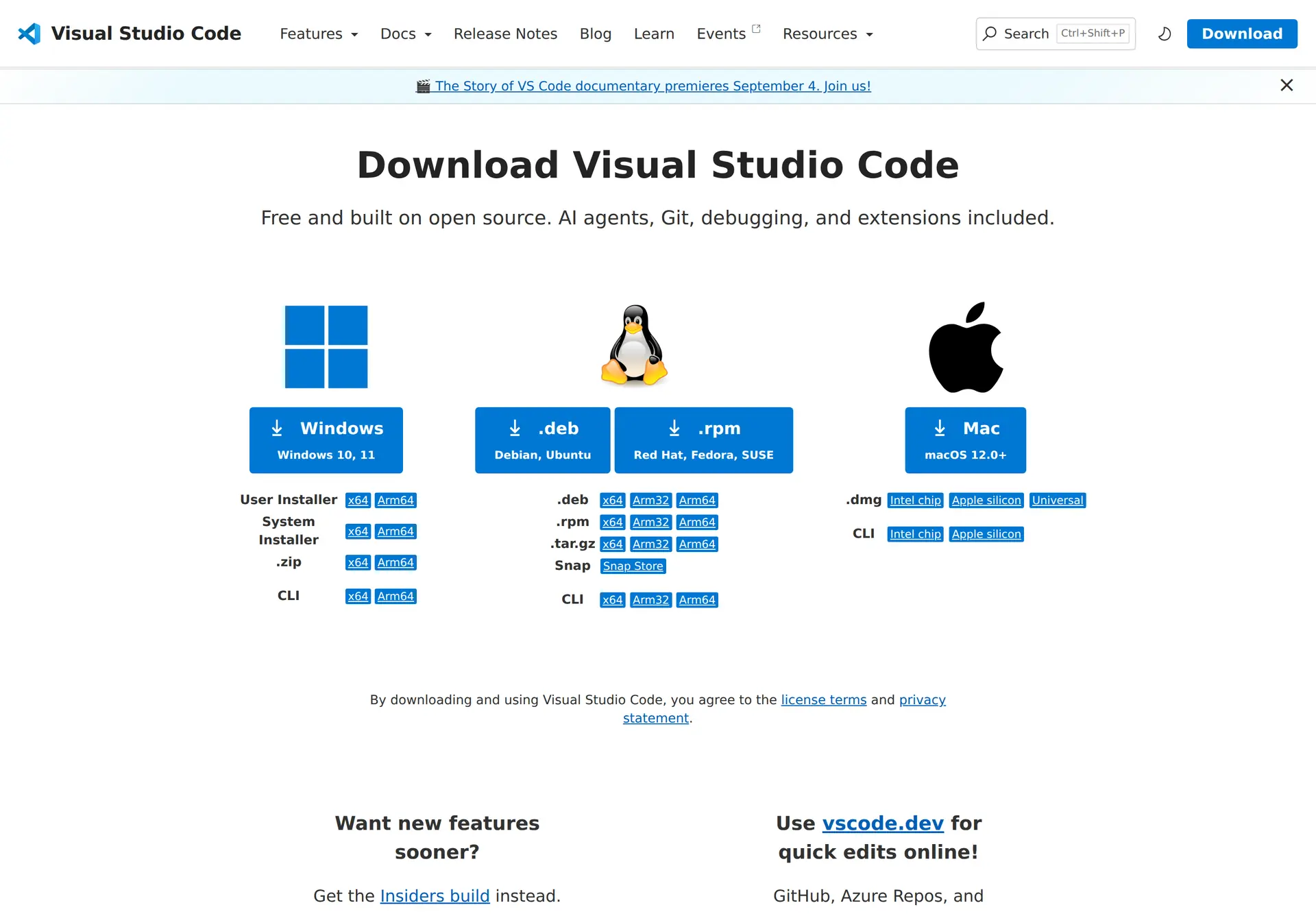Download the .rpm package for Red Hat
The height and width of the screenshot is (914, 1316).
(x=704, y=440)
